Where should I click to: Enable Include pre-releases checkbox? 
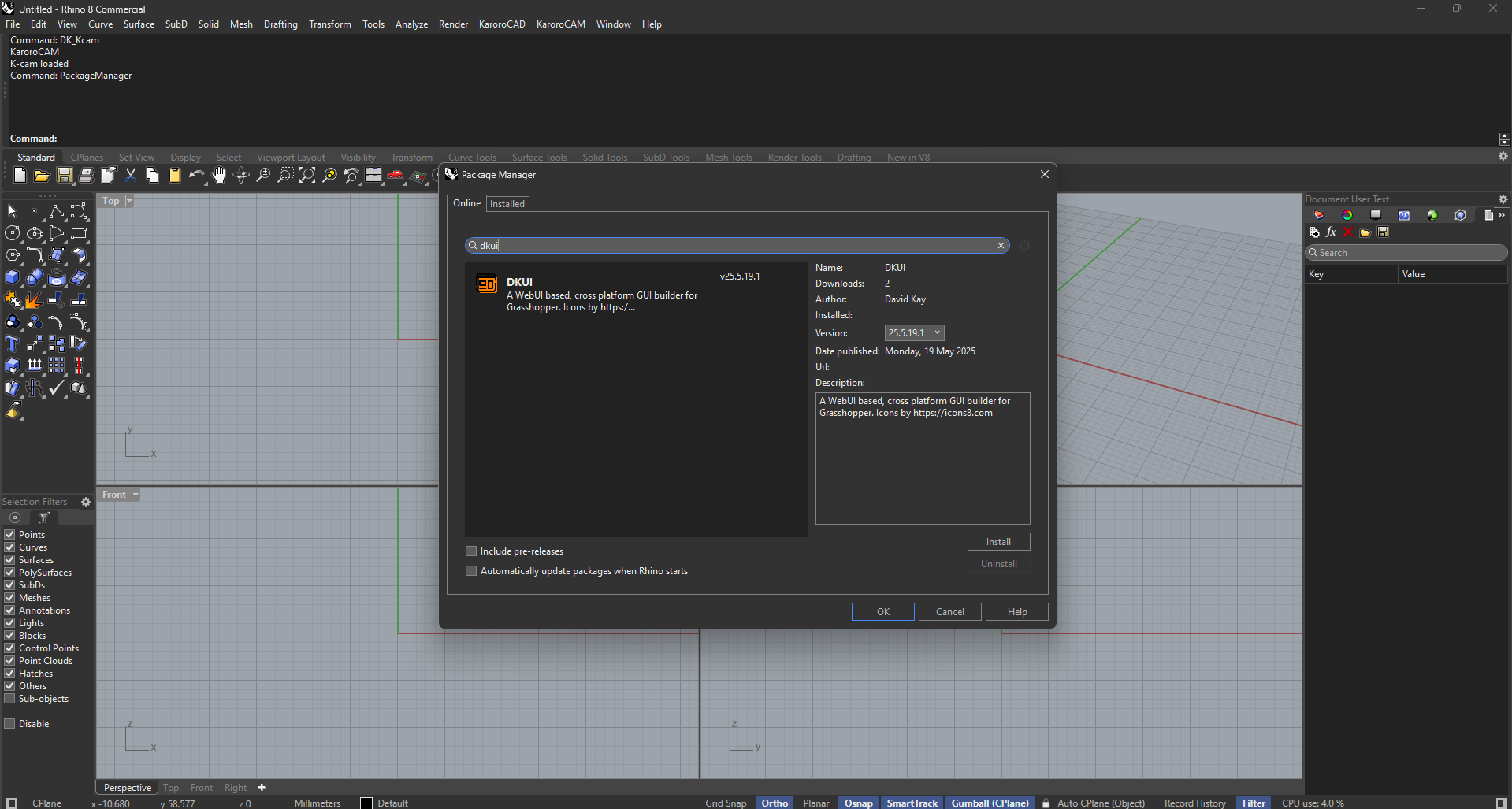click(471, 551)
